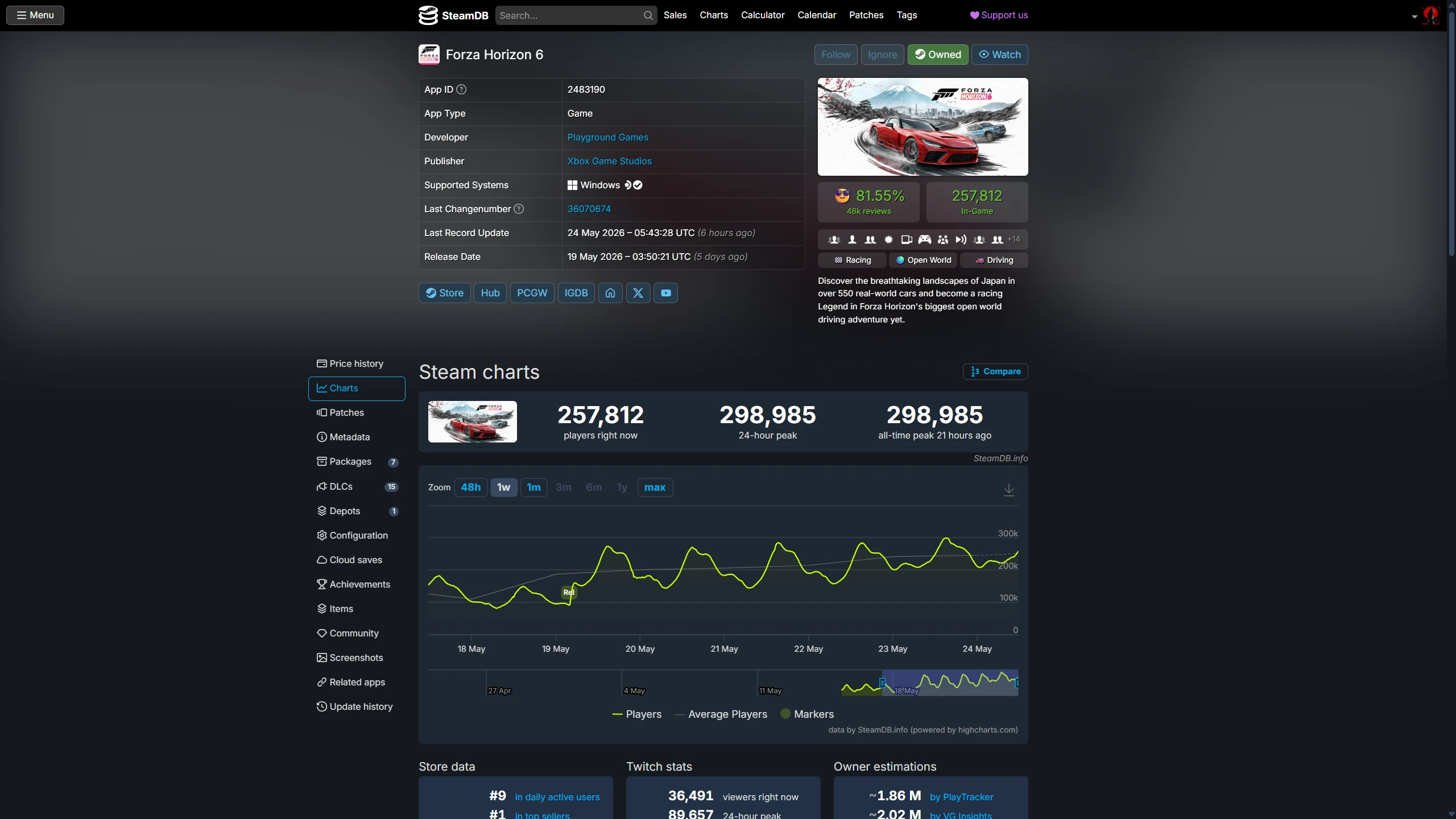Open Calculator in the top navigation
Viewport: 1456px width, 819px height.
(763, 15)
